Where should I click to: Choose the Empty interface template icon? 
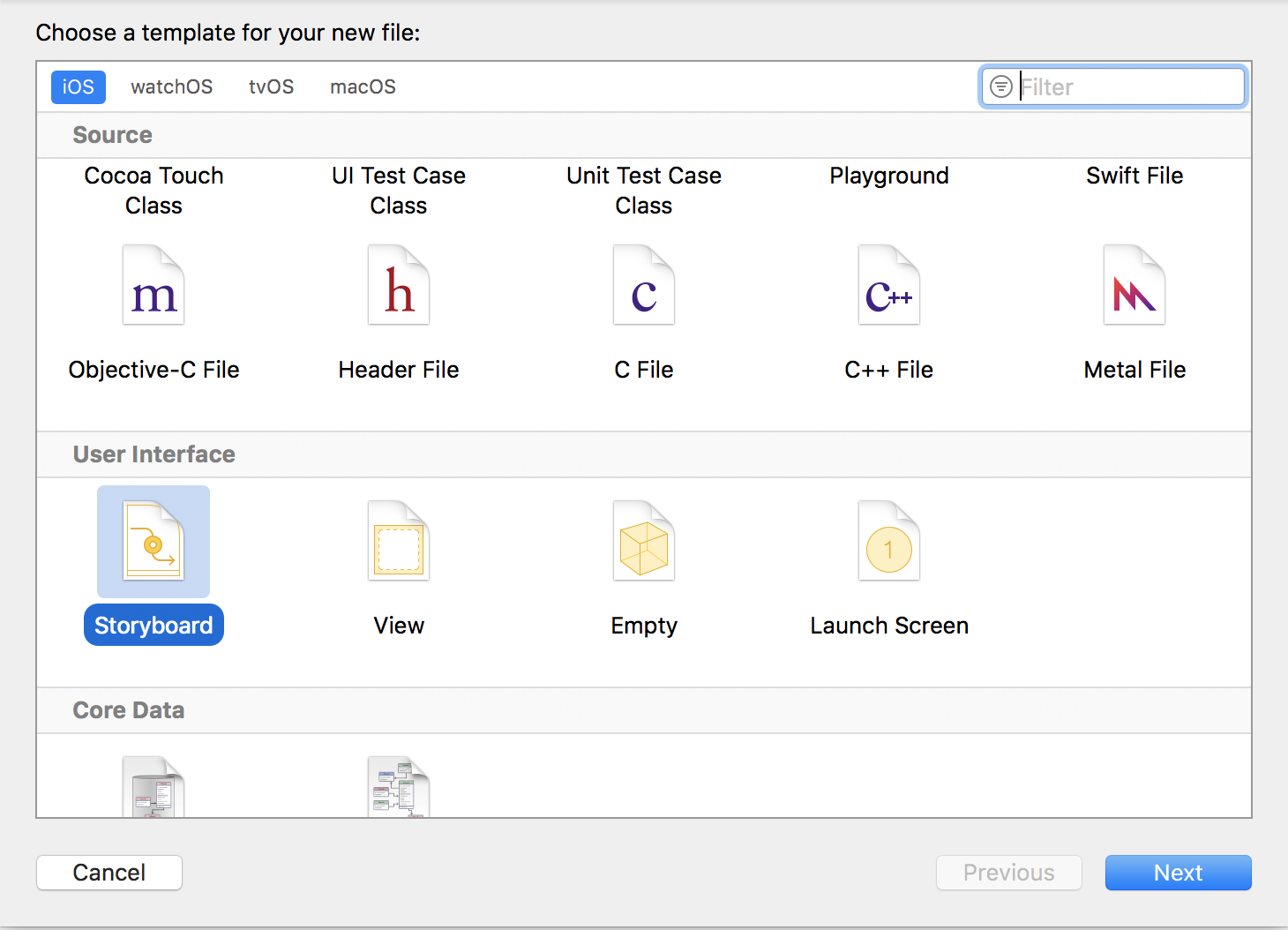pos(644,541)
